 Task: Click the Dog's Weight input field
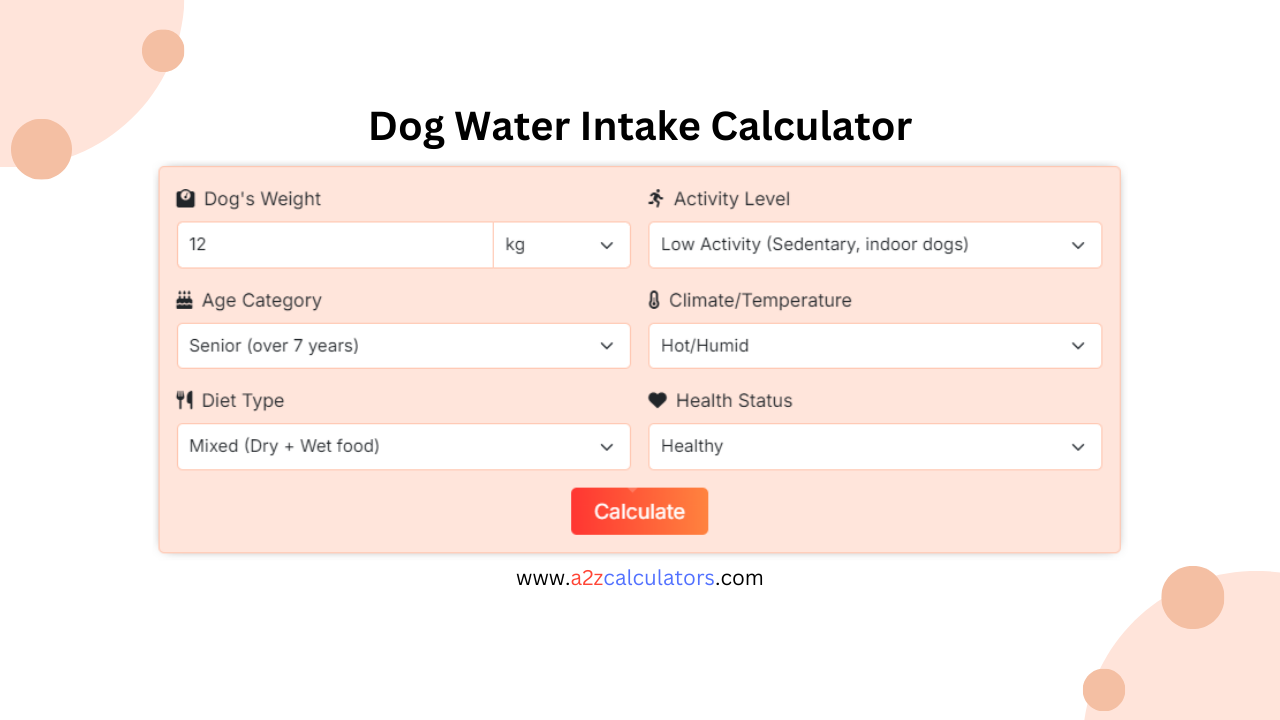334,245
